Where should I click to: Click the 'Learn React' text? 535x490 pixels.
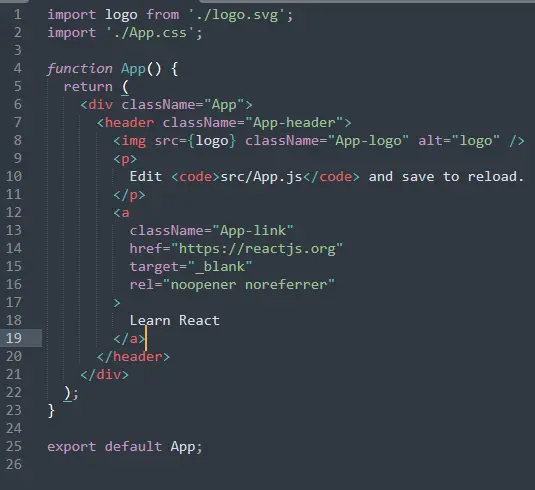pyautogui.click(x=174, y=320)
